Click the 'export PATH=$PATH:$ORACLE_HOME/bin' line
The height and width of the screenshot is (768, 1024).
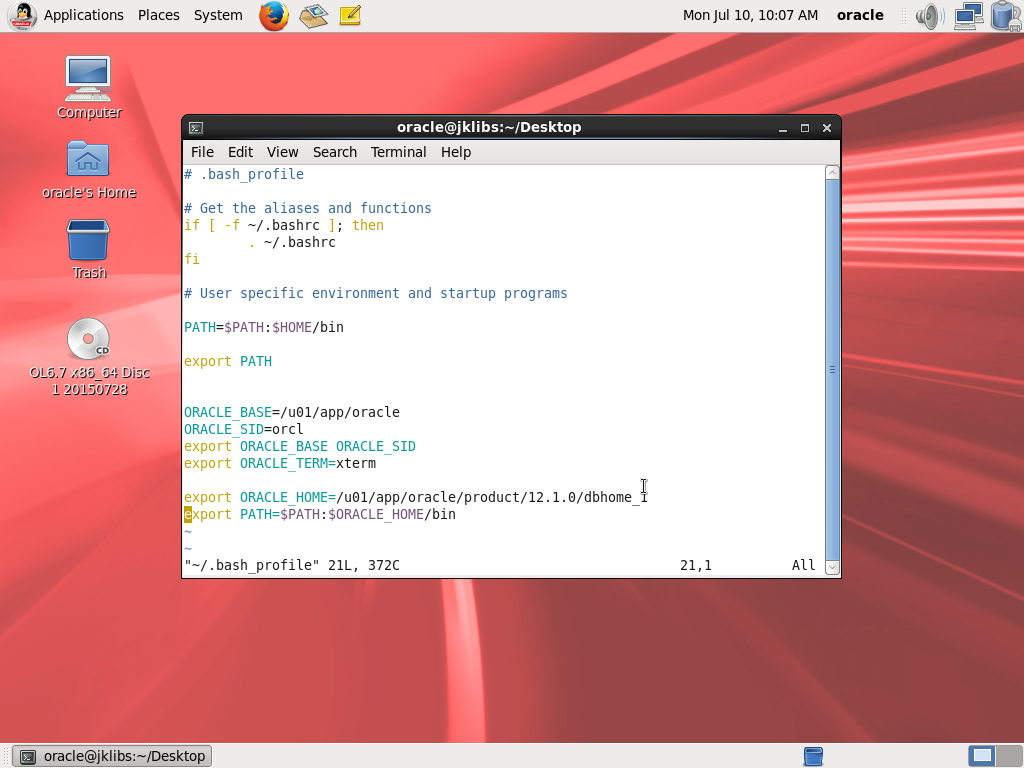(320, 514)
